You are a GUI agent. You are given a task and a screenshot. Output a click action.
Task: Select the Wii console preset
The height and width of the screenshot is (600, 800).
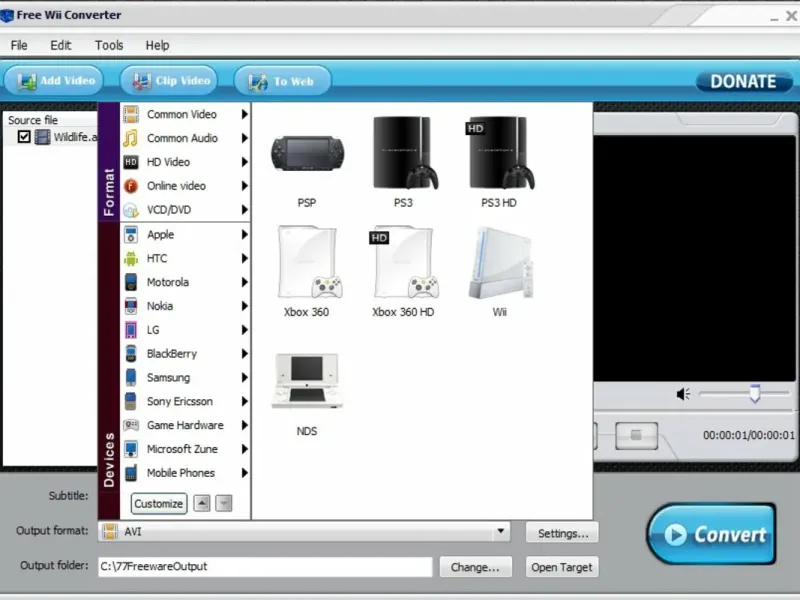point(500,272)
